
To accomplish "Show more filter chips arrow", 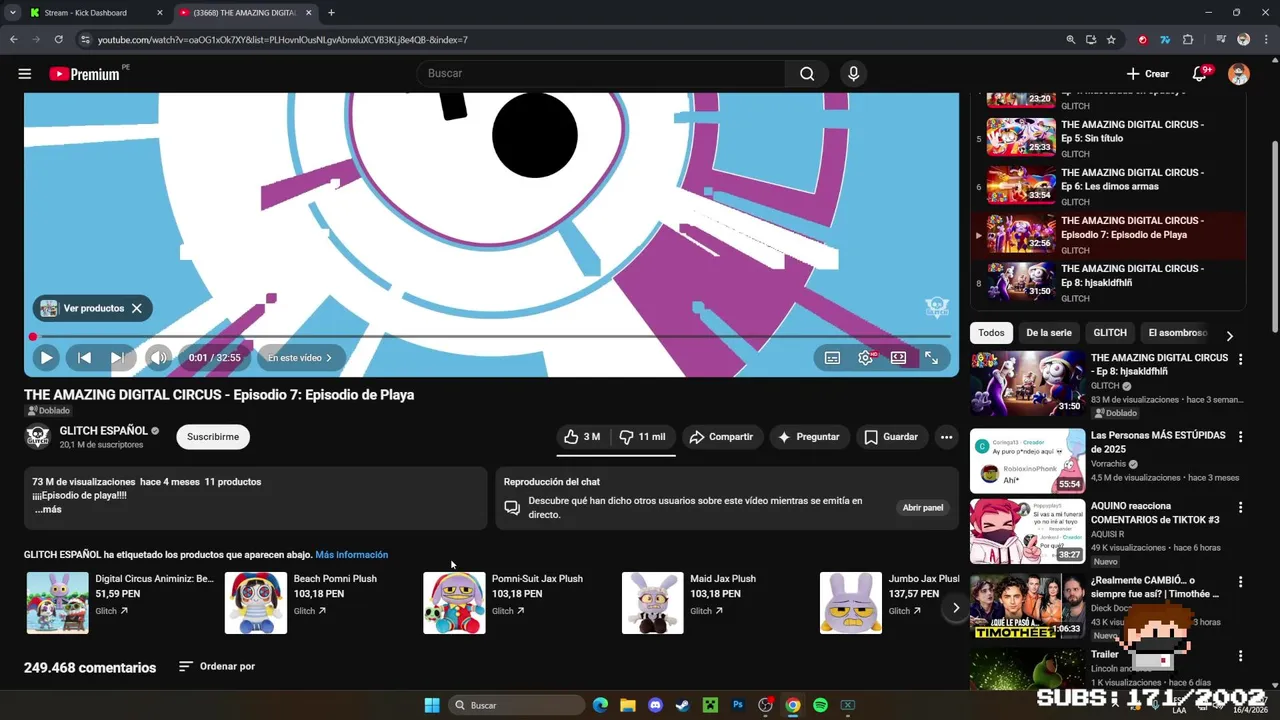I will pyautogui.click(x=1230, y=336).
